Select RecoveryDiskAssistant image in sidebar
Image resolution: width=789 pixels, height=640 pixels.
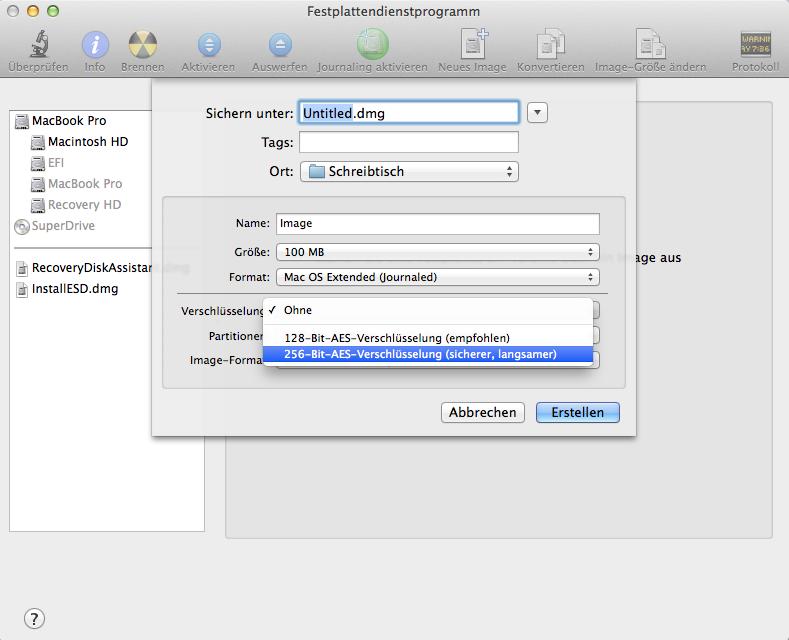click(92, 268)
